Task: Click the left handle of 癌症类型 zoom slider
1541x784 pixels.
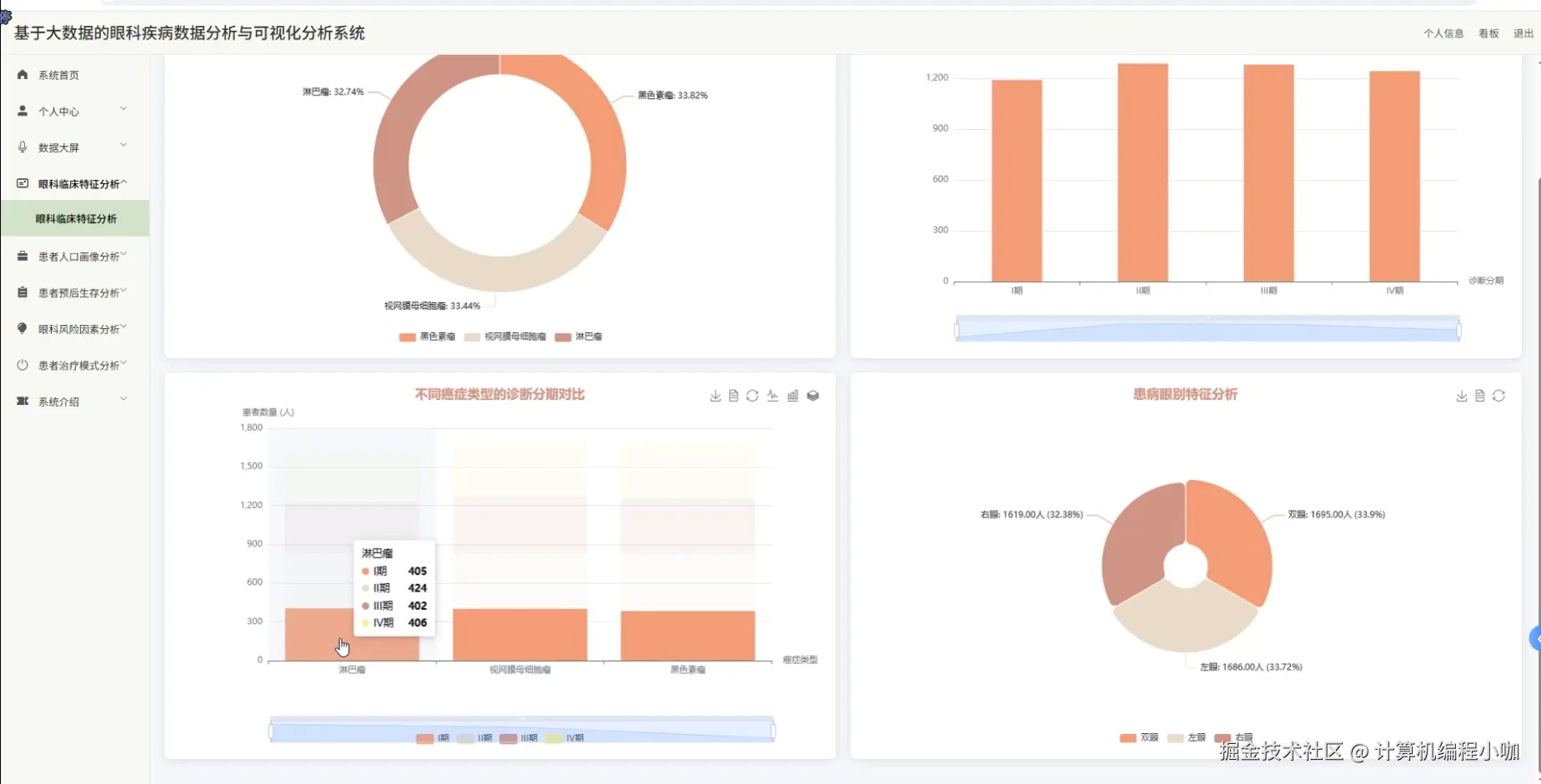Action: click(x=271, y=732)
